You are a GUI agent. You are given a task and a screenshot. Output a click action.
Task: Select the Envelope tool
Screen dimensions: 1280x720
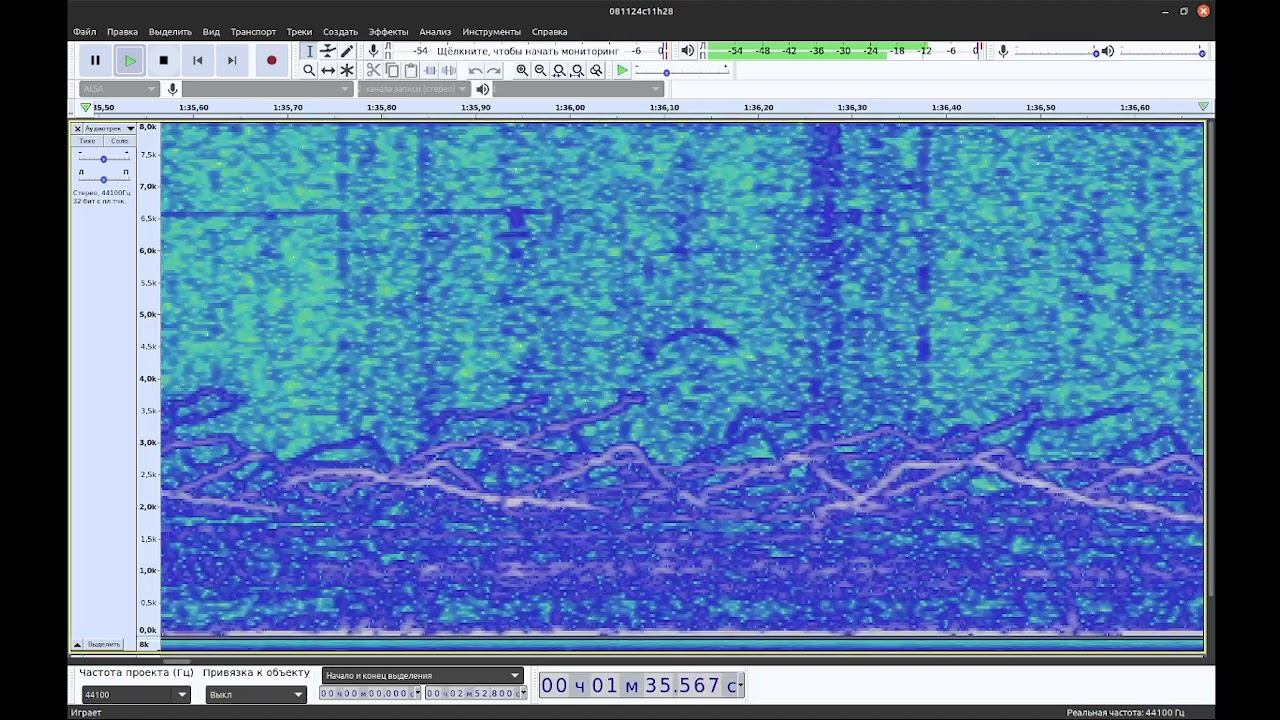(x=328, y=51)
